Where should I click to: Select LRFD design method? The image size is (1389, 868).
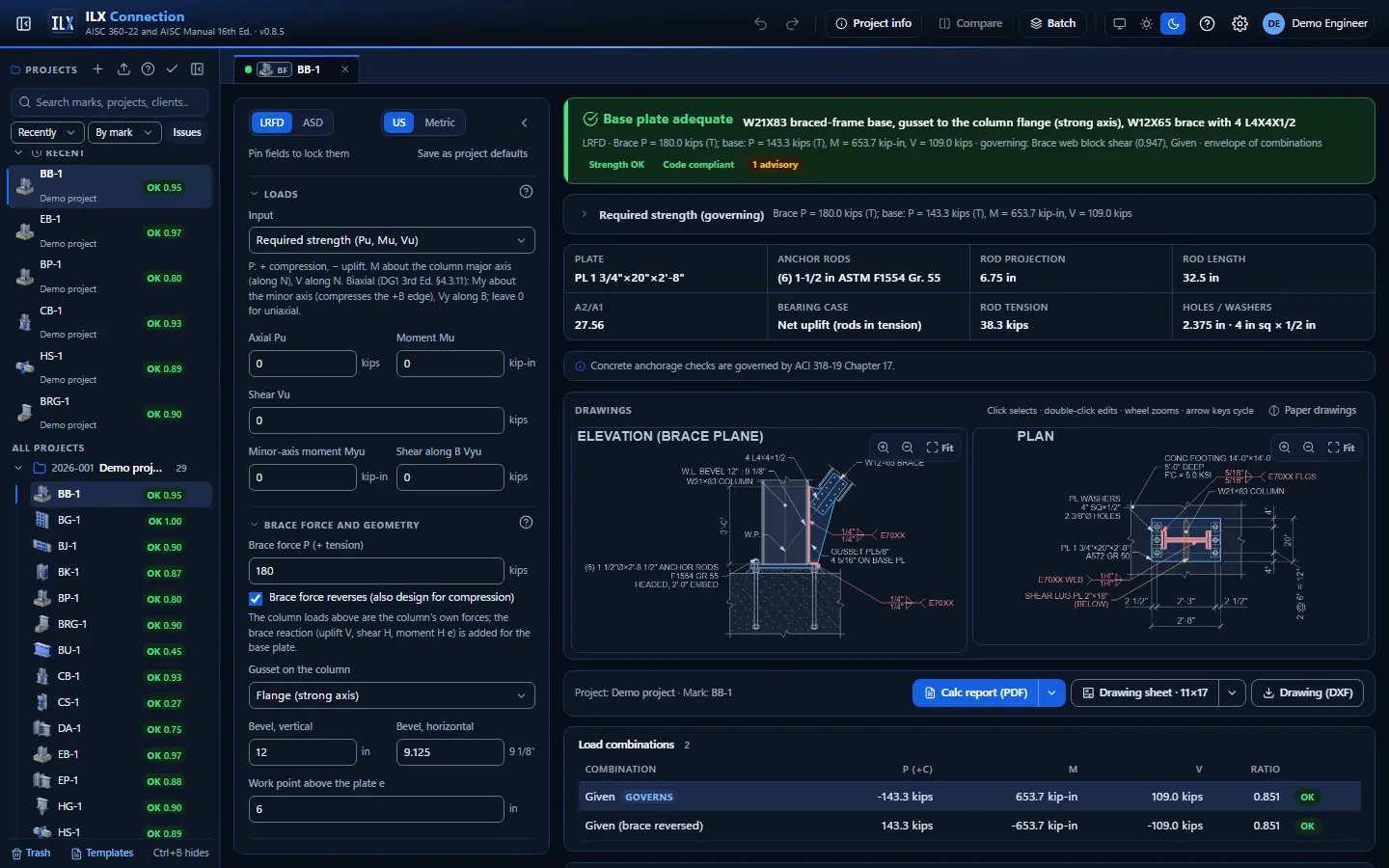coord(272,122)
